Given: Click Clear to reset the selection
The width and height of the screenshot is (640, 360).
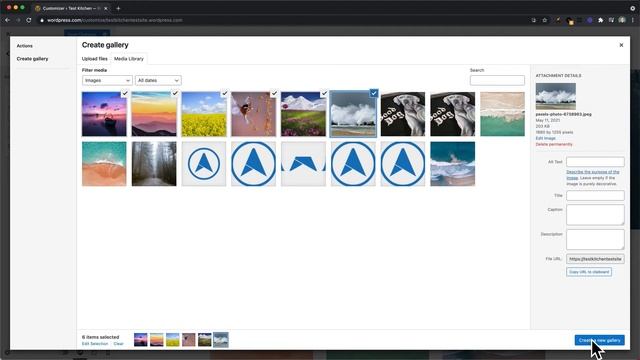Looking at the screenshot, I should (118, 344).
